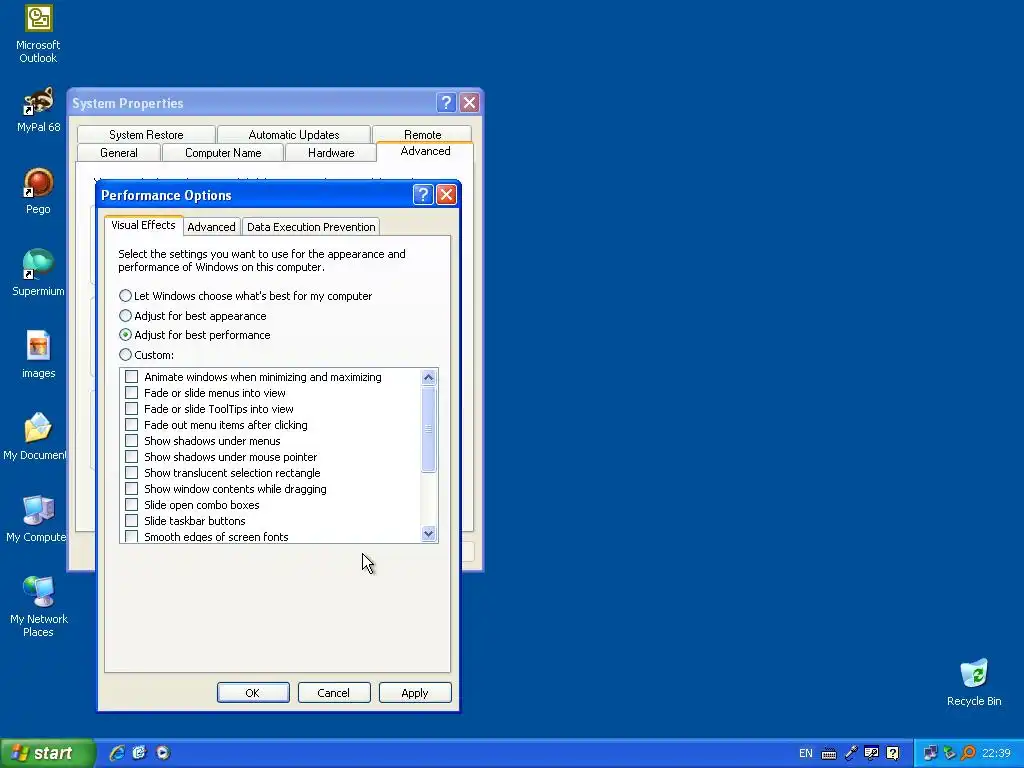The height and width of the screenshot is (768, 1024).
Task: Select the Pego desktop shortcut
Action: click(x=38, y=191)
